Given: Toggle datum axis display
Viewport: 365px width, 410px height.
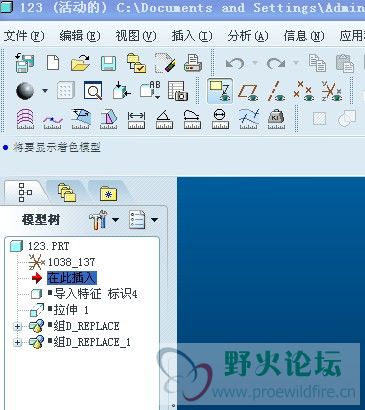Looking at the screenshot, I should tap(276, 91).
